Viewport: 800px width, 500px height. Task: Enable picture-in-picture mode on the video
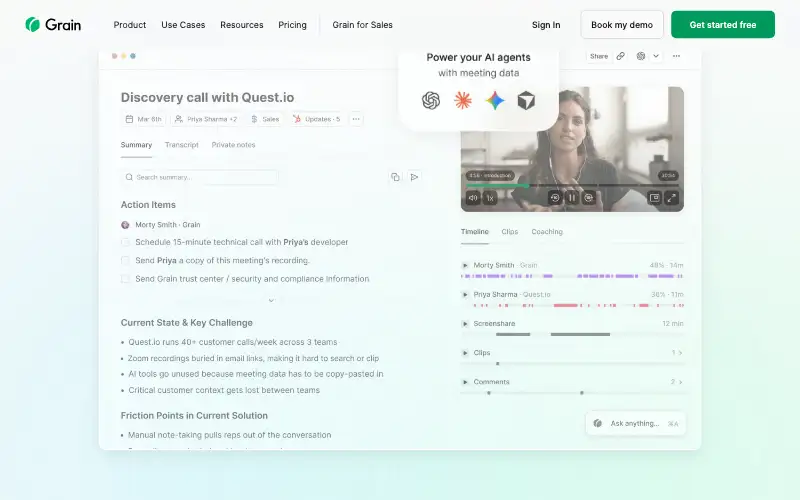point(655,197)
